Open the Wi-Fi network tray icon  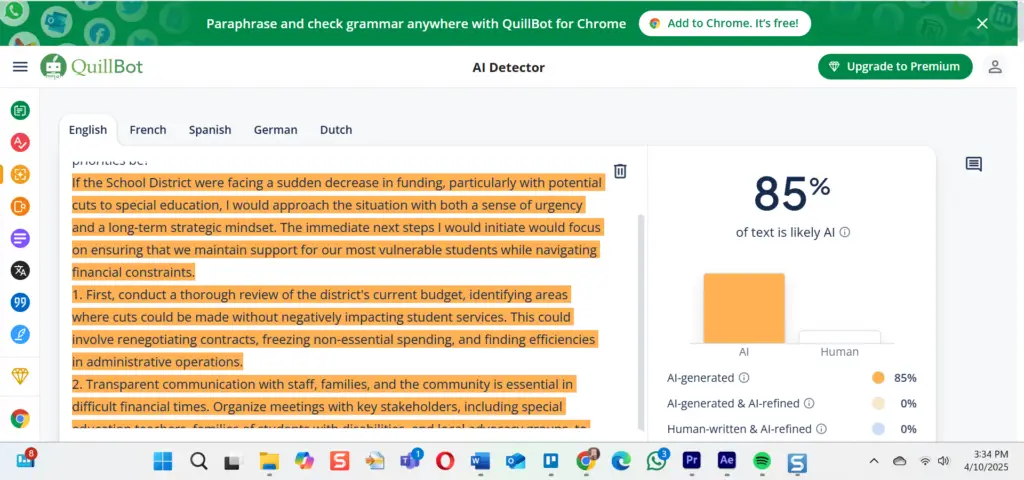point(925,461)
